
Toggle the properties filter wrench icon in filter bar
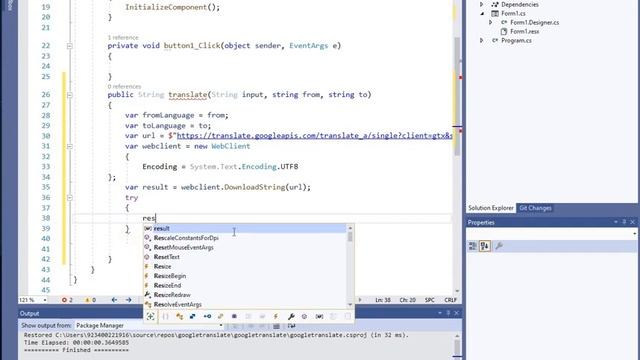click(x=291, y=316)
